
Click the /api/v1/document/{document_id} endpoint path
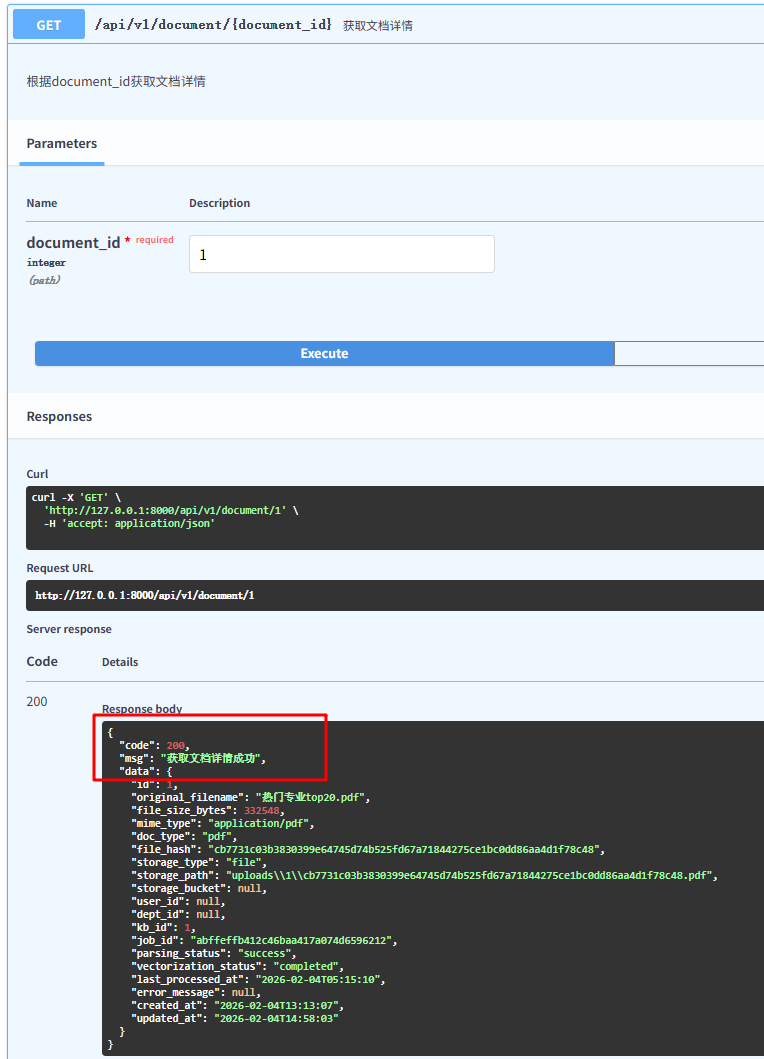213,25
